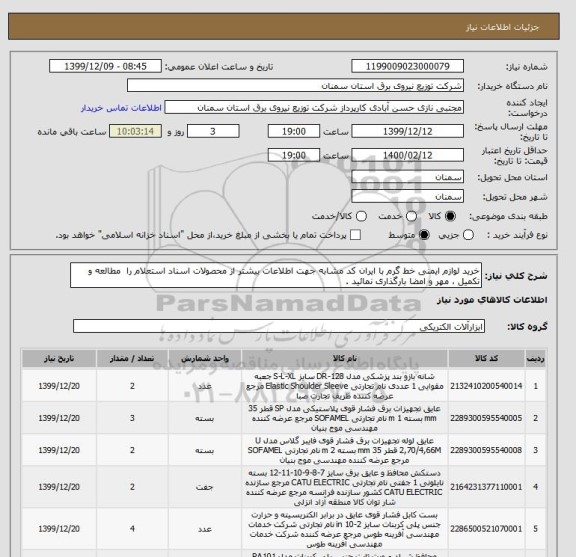Click the goods group field ابزارآلات الکتریکی
Image resolution: width=576 pixels, height=557 pixels.
279,326
